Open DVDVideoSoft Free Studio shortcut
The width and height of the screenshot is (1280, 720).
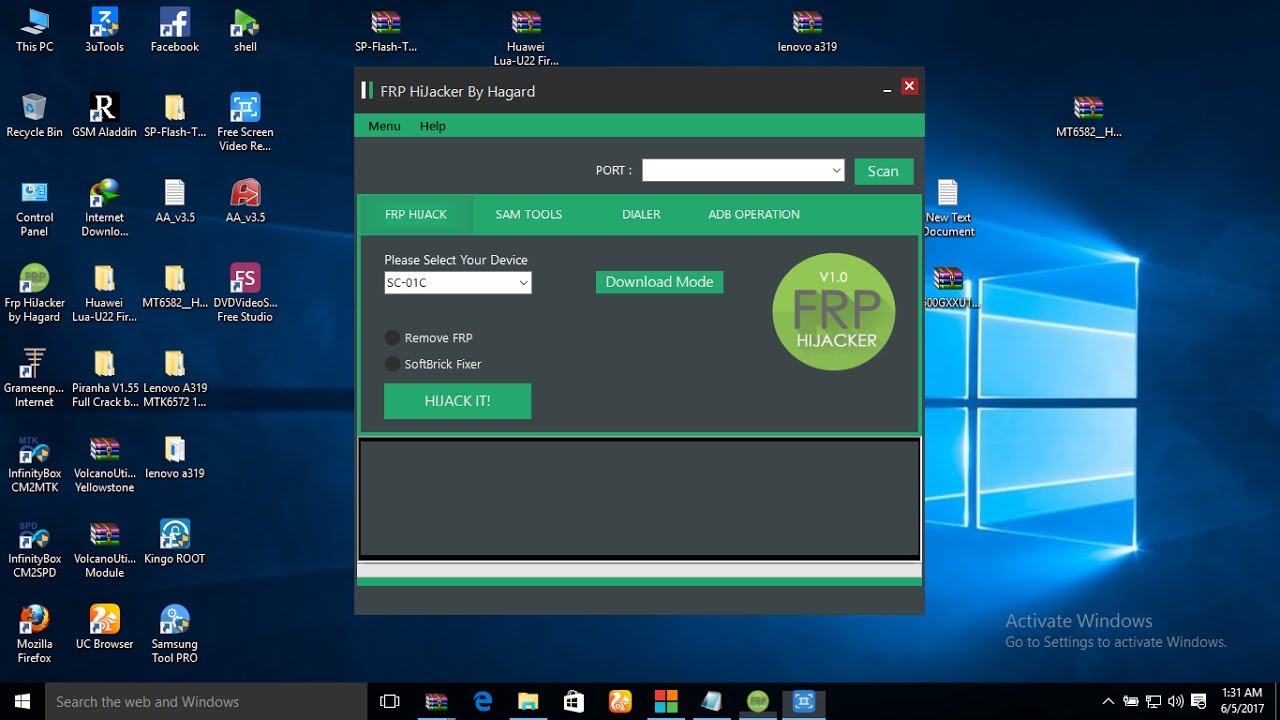[x=245, y=293]
